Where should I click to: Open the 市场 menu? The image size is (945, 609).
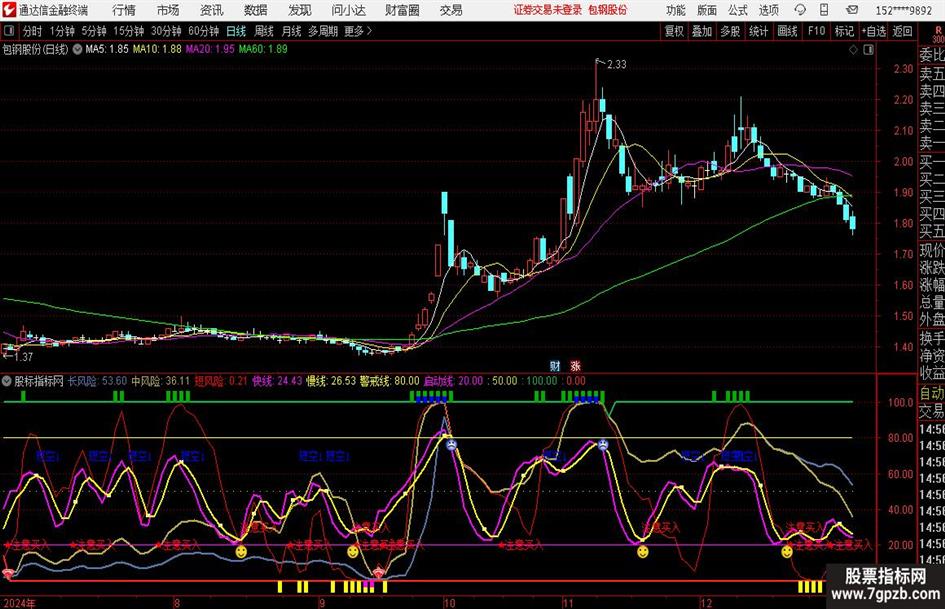tap(168, 10)
